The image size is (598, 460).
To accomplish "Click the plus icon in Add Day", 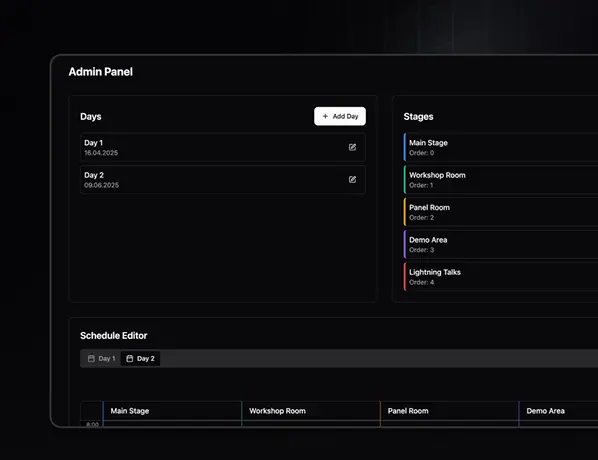I will click(x=325, y=116).
